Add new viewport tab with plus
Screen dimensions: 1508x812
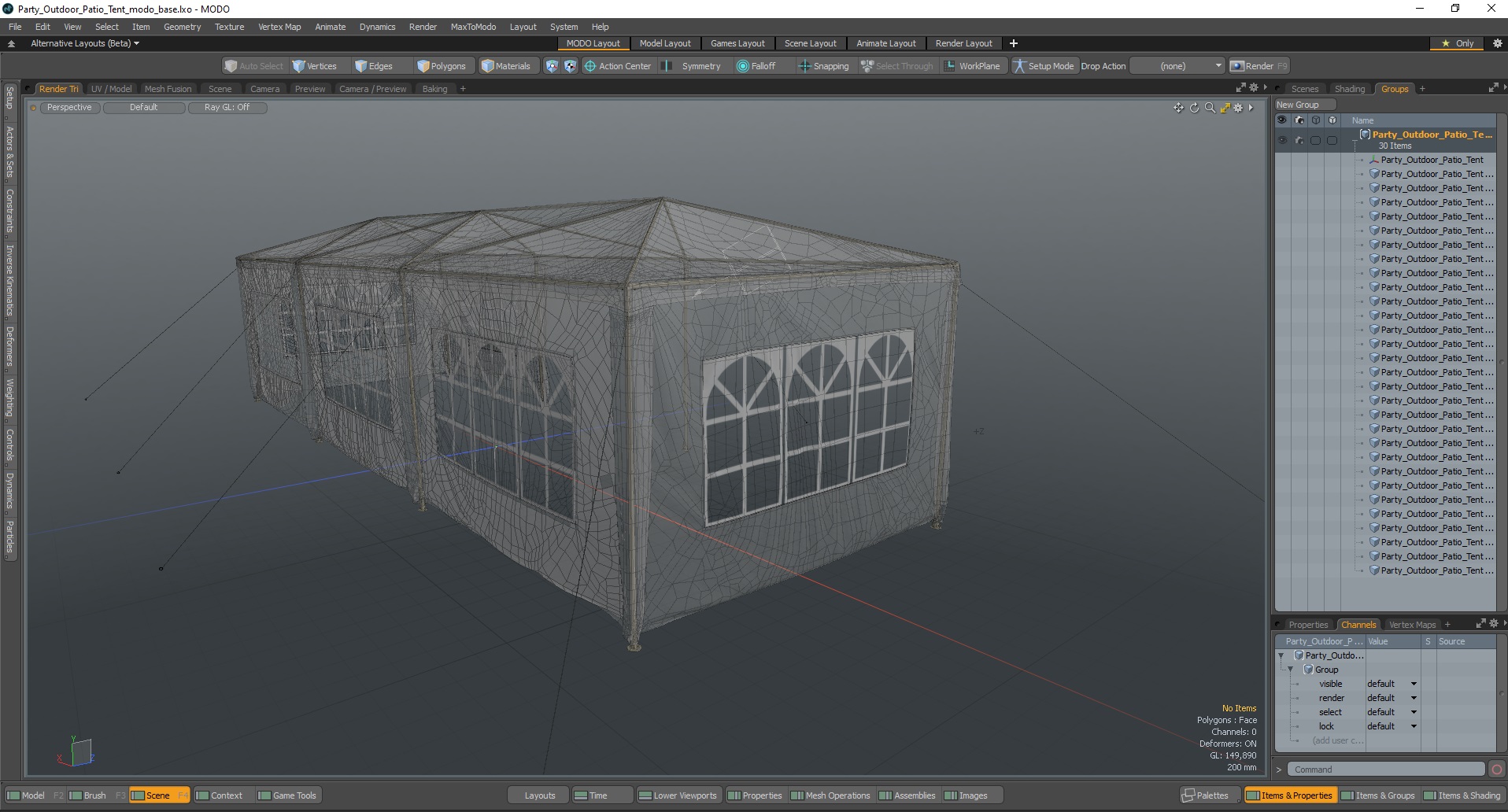(463, 89)
